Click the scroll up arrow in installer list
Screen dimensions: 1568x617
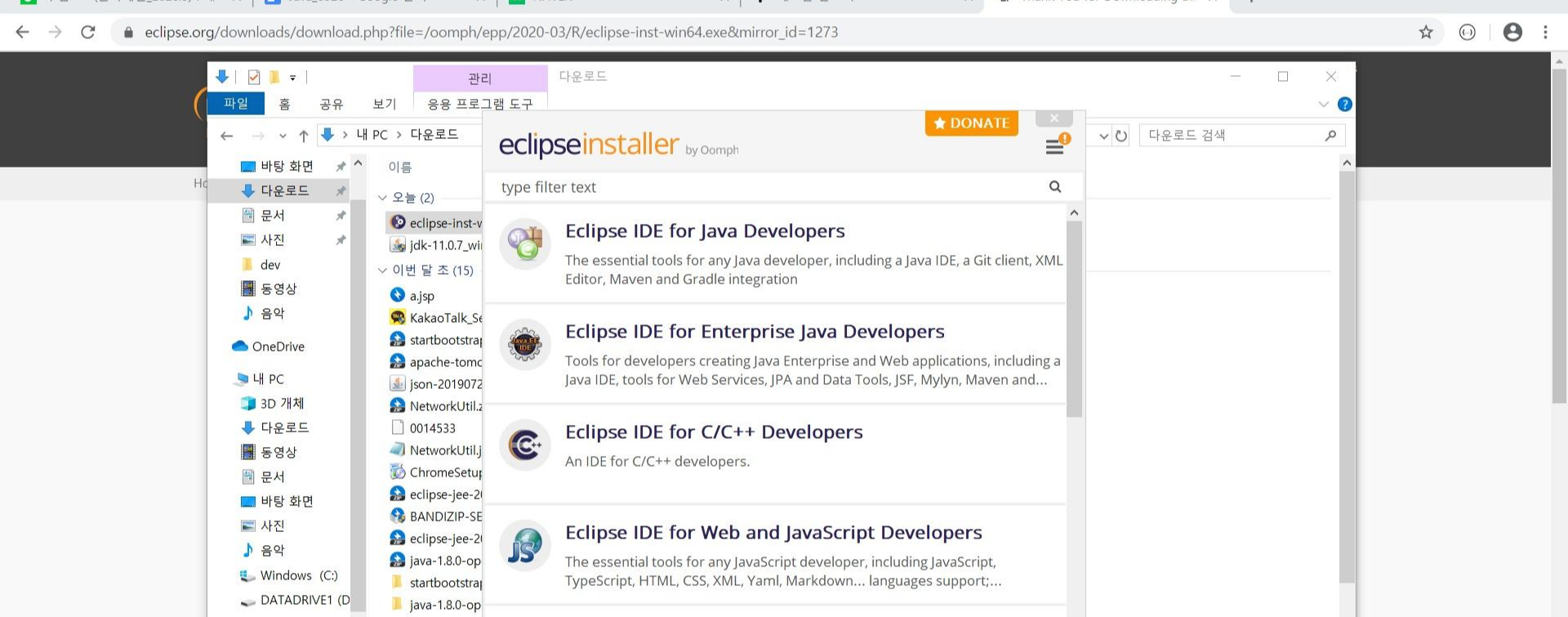(x=1074, y=212)
